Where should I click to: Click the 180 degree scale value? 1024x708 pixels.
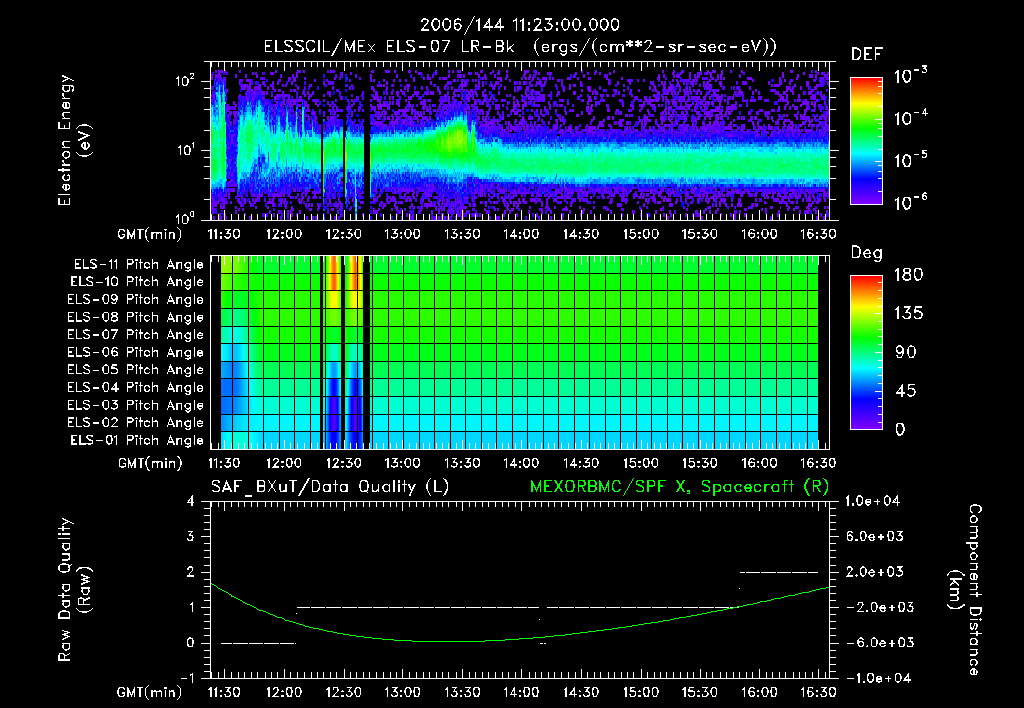908,275
